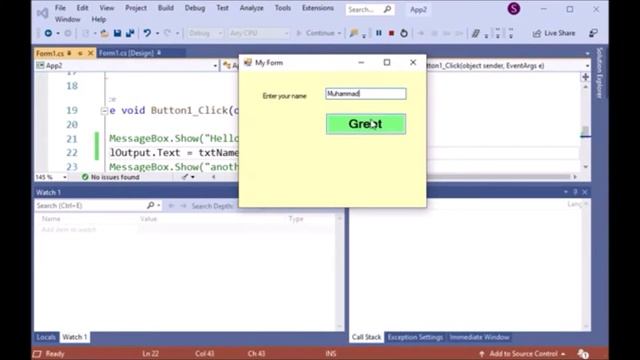
Task: Click the Watch search magnifier icon
Action: coord(151,205)
